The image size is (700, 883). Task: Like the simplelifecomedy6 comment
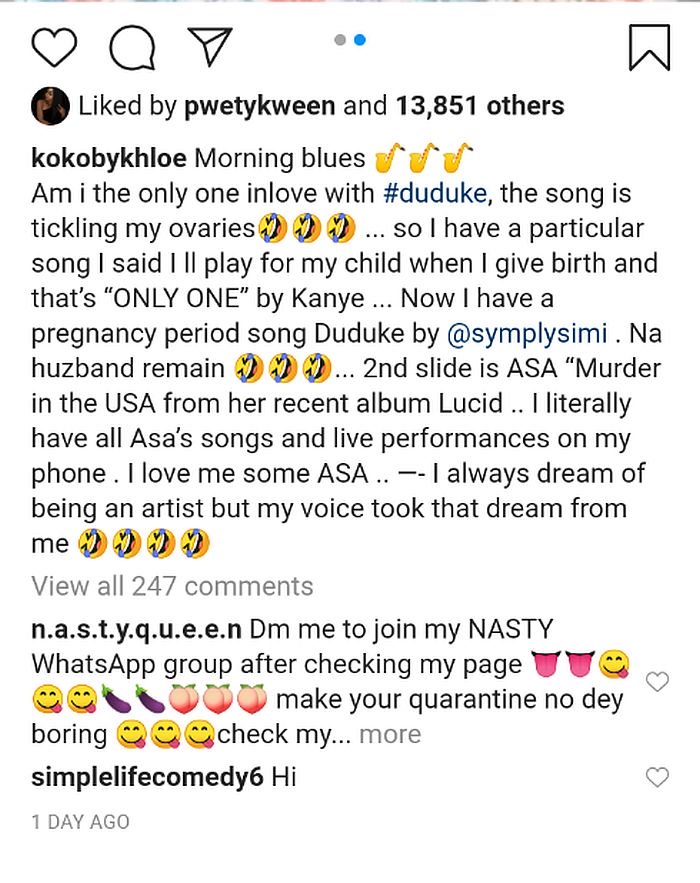(657, 778)
